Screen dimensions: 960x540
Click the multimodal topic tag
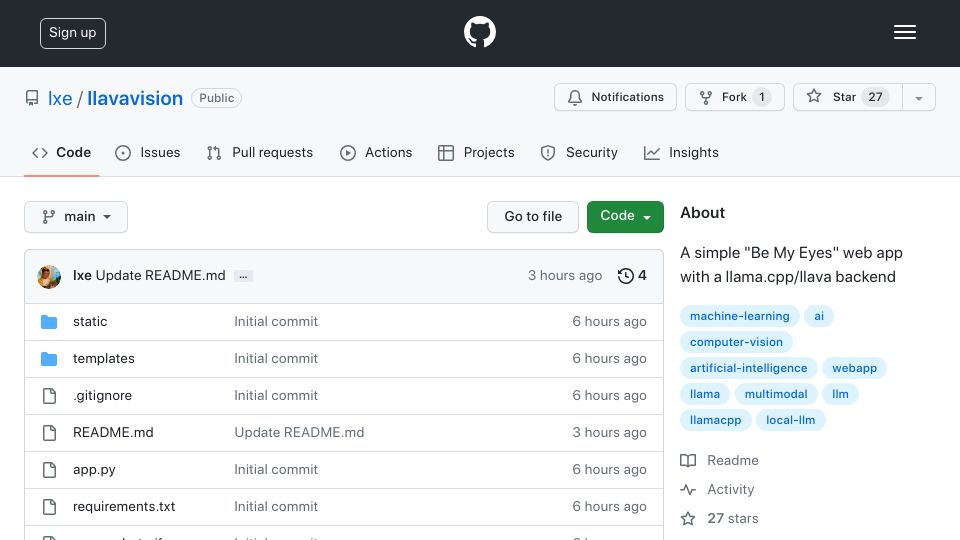click(776, 394)
